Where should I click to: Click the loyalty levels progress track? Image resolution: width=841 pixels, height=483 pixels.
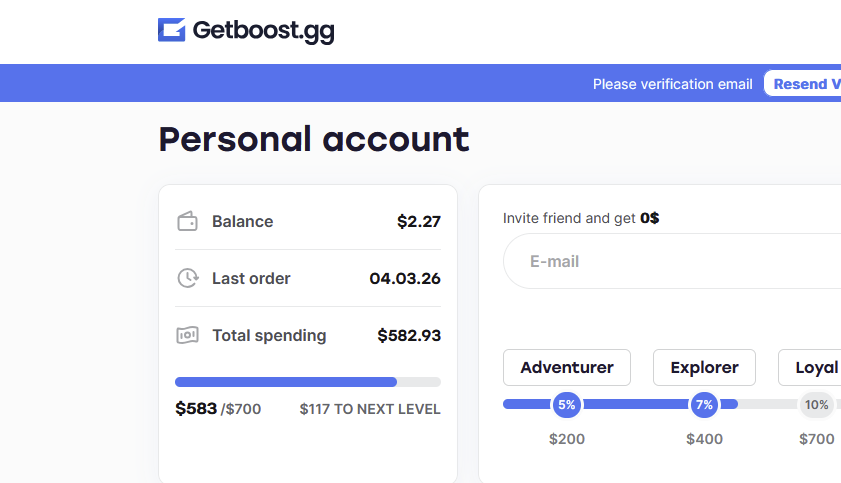pyautogui.click(x=672, y=404)
